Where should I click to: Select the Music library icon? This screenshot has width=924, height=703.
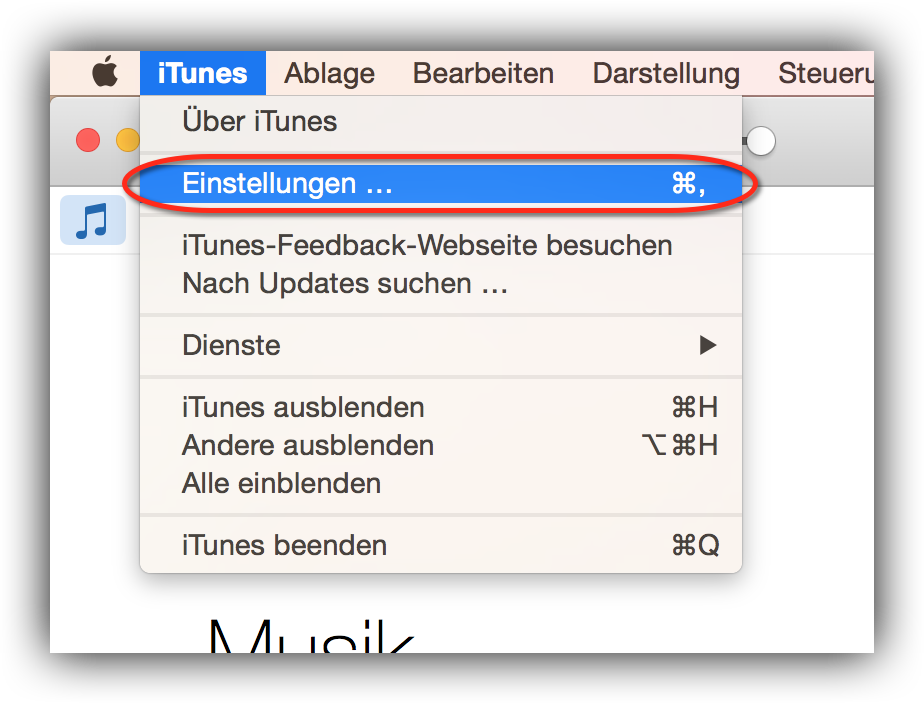(93, 220)
